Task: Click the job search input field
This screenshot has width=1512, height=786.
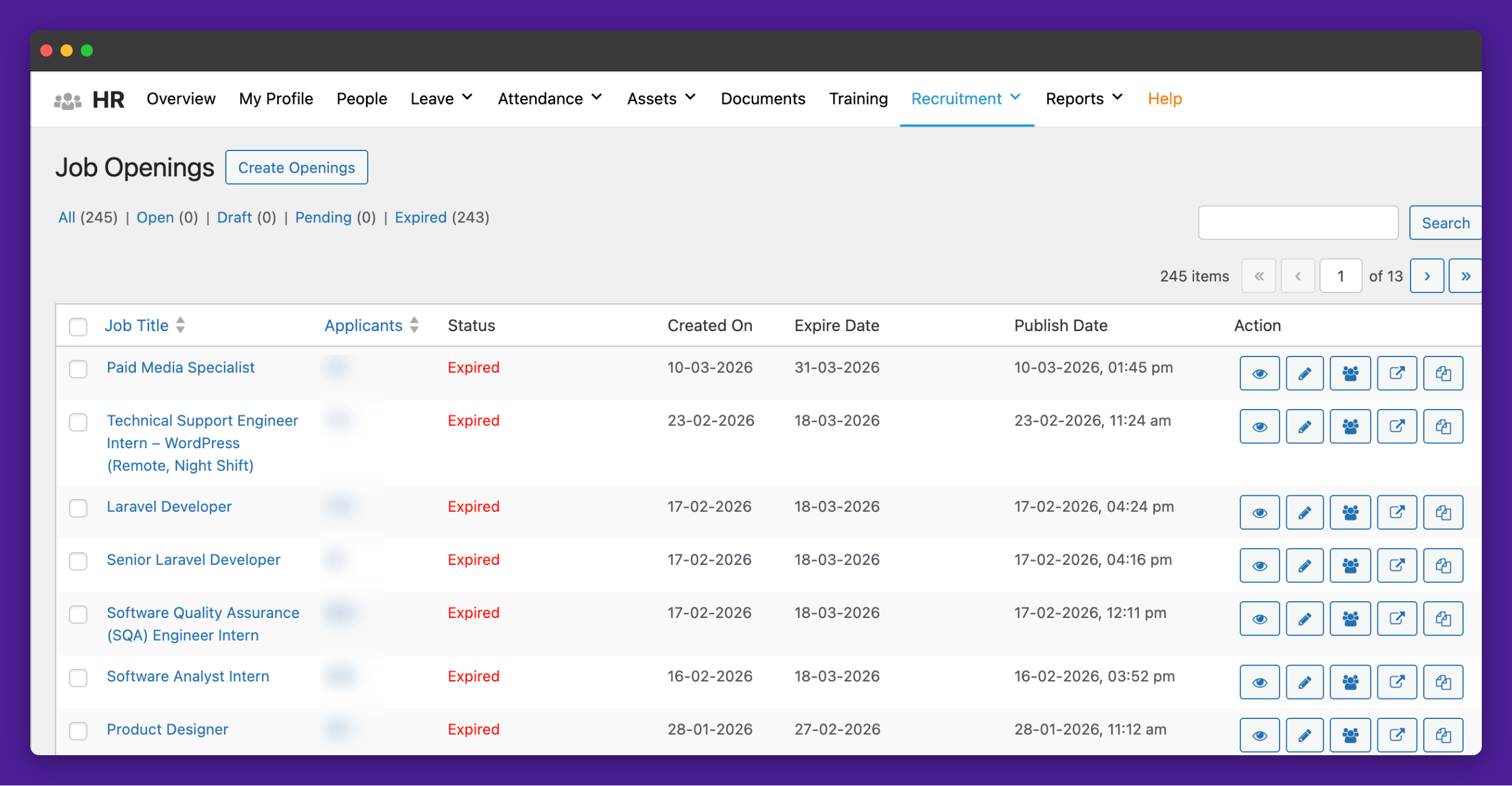Action: 1298,223
